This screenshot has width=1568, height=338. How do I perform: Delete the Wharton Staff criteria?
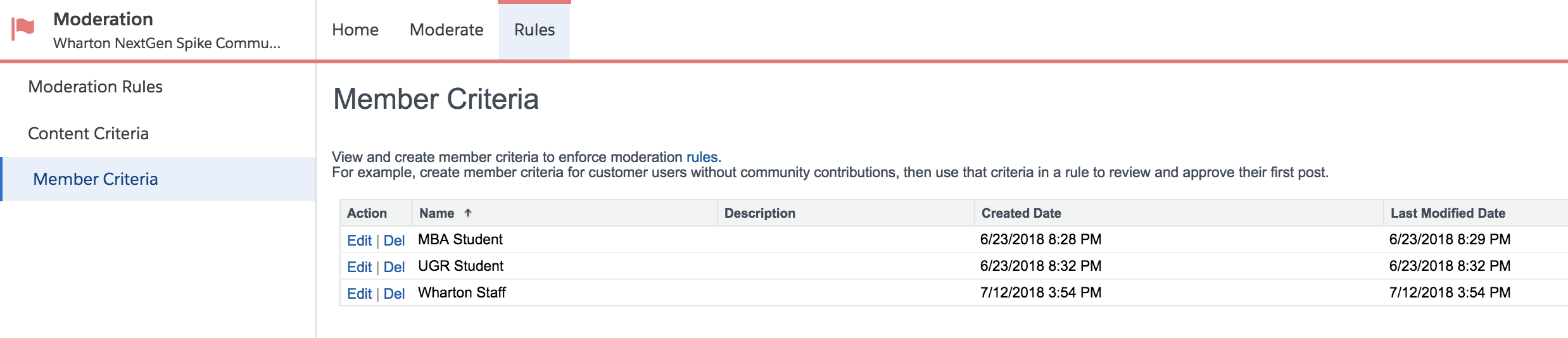[394, 294]
